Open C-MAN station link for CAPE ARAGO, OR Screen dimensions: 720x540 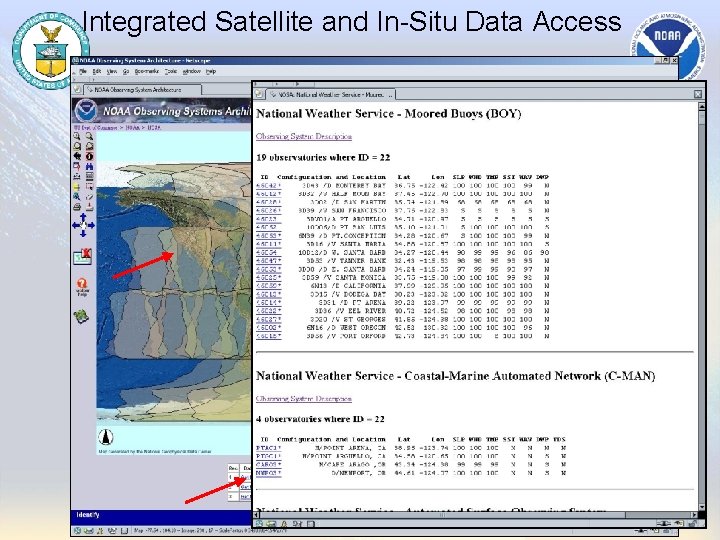tap(269, 465)
